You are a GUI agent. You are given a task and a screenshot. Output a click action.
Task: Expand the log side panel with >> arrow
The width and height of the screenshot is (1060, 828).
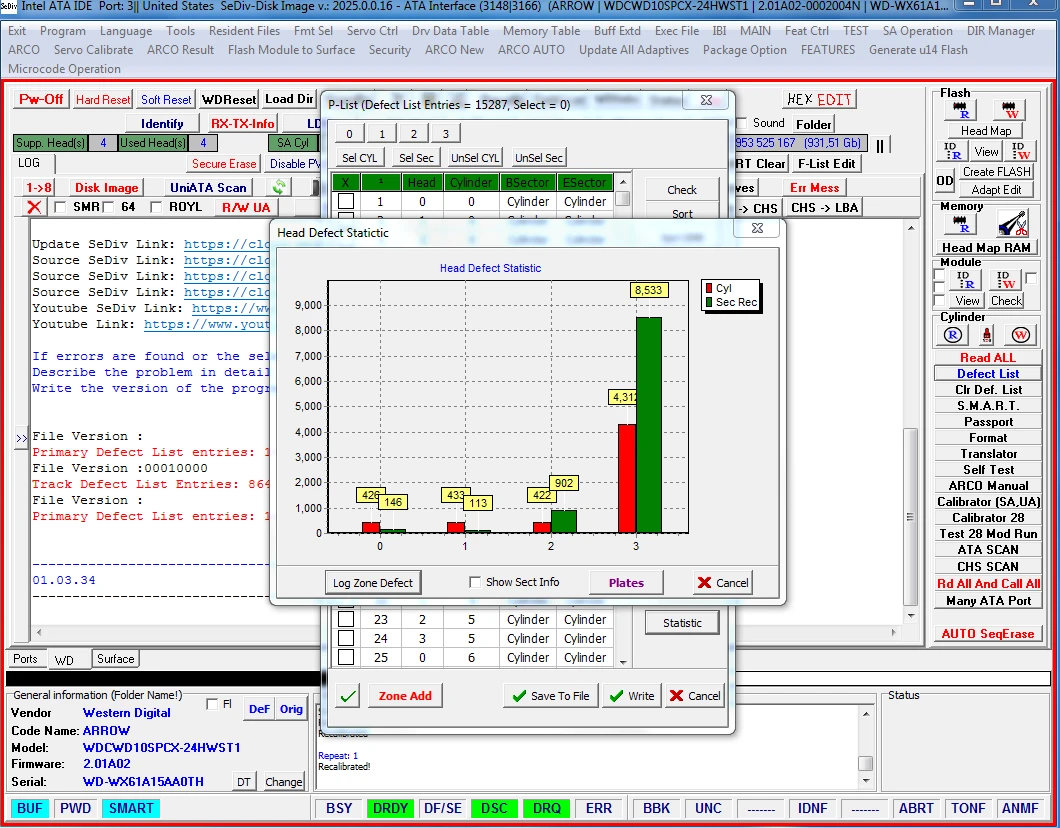pos(21,438)
